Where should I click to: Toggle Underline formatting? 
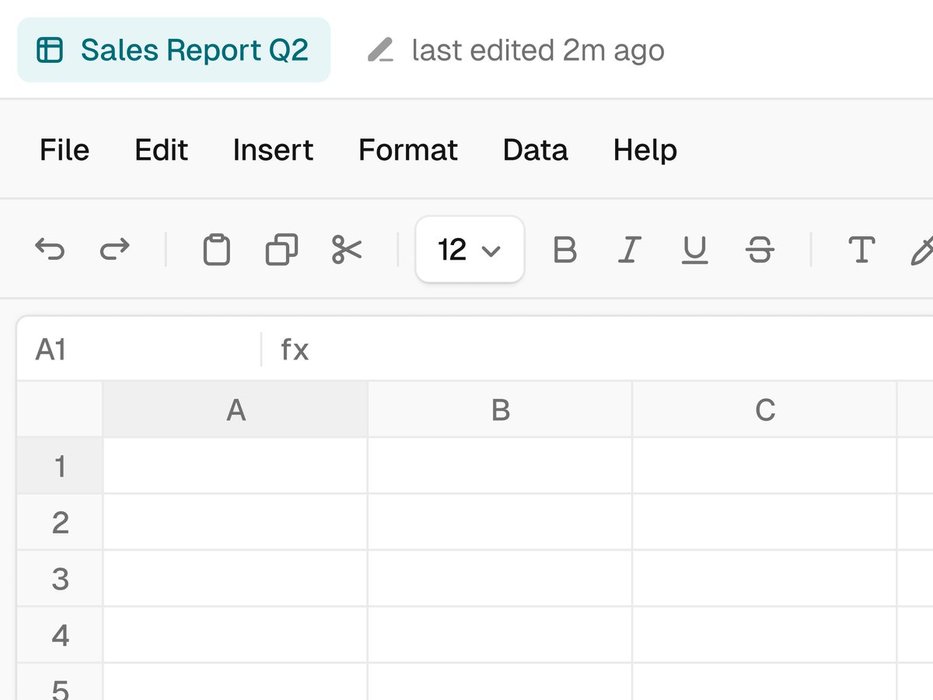(694, 249)
